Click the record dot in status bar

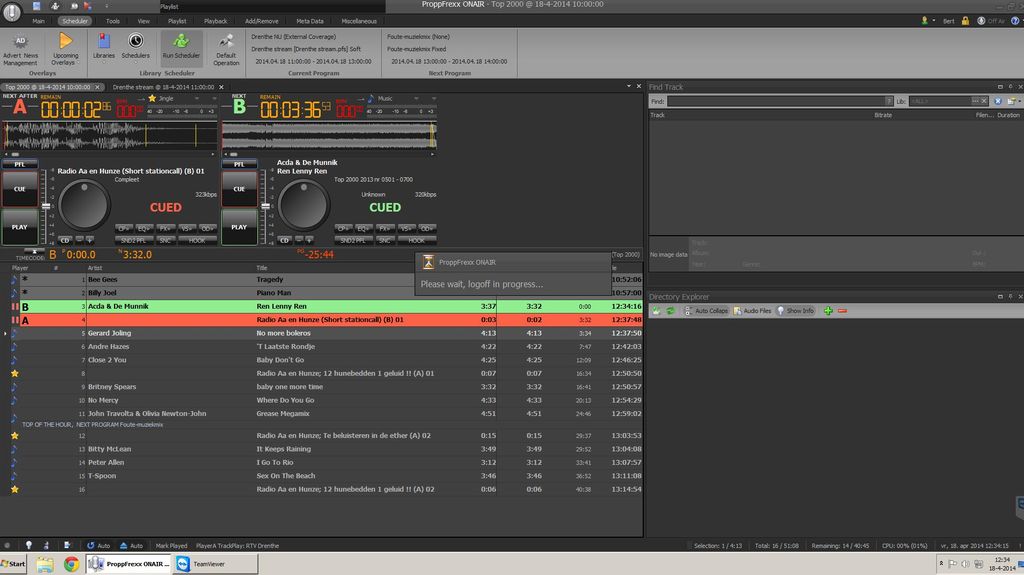pos(7,545)
